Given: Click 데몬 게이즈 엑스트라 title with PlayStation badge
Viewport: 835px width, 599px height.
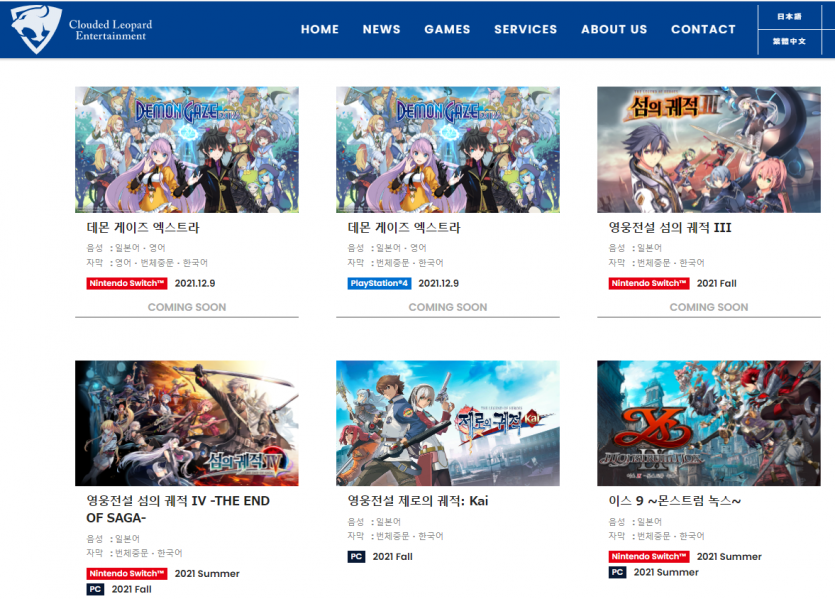Looking at the screenshot, I should coord(404,228).
